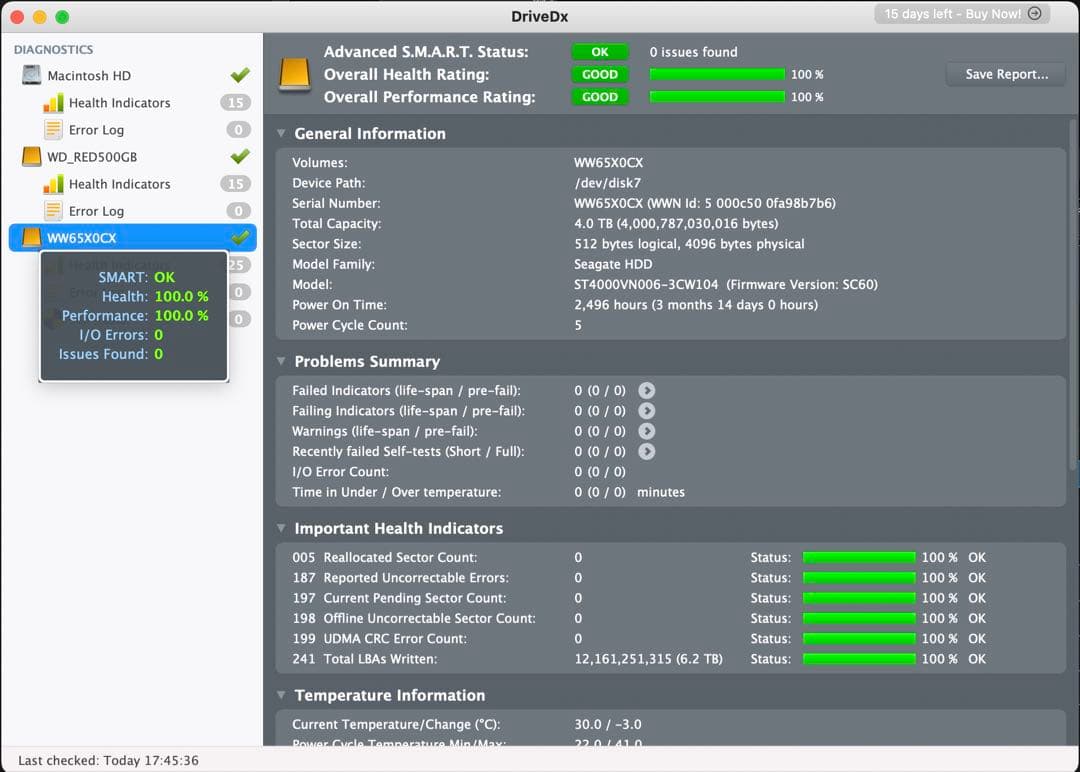This screenshot has height=772, width=1080.
Task: Click green checkmark next to WD_RED500GB
Action: pyautogui.click(x=240, y=156)
